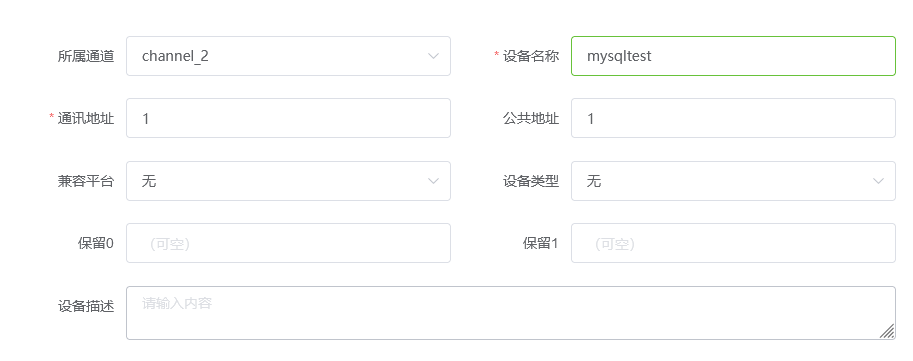Click the 设备描述 field label
The image size is (913, 361).
coord(86,306)
